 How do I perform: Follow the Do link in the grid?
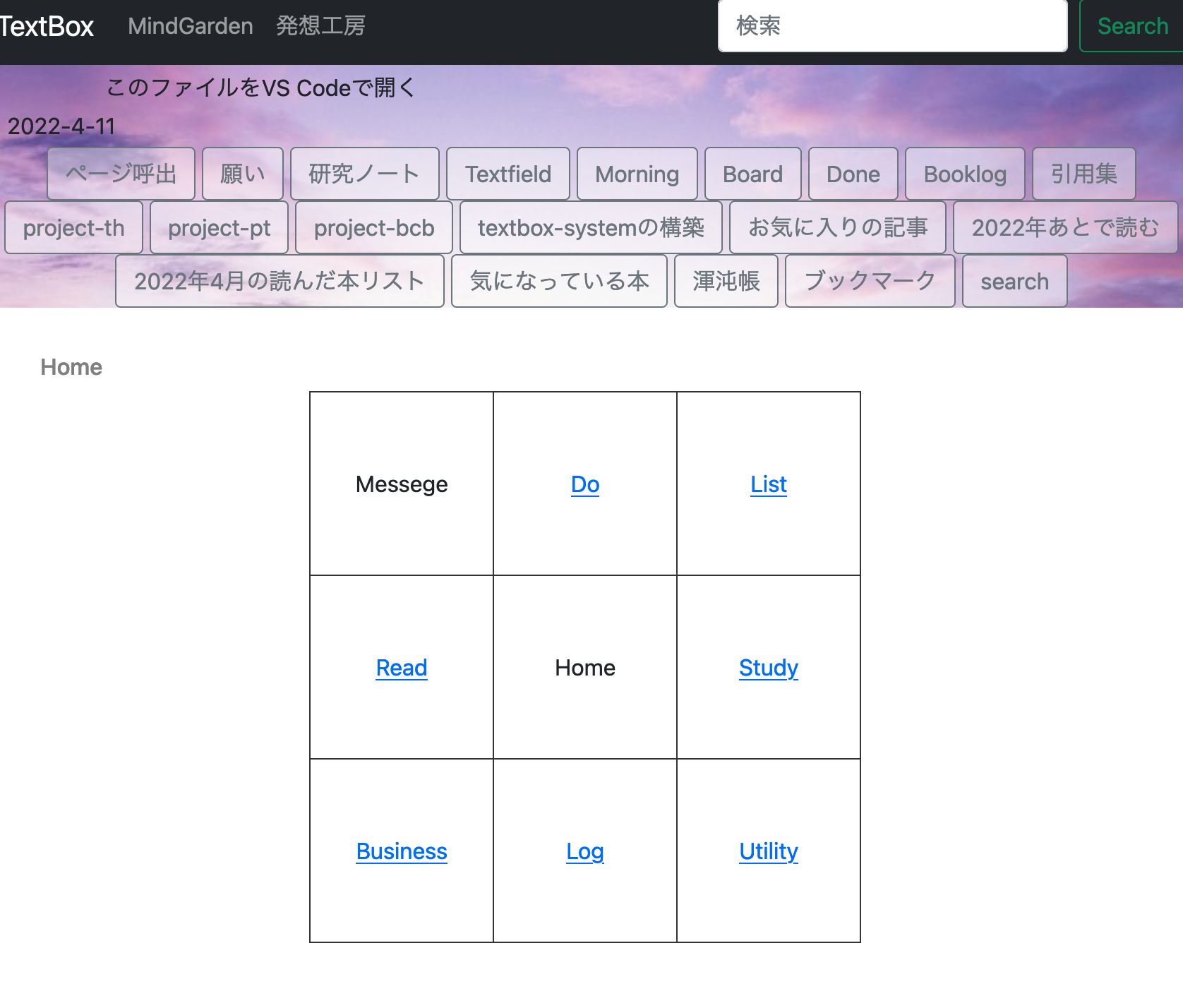(584, 484)
